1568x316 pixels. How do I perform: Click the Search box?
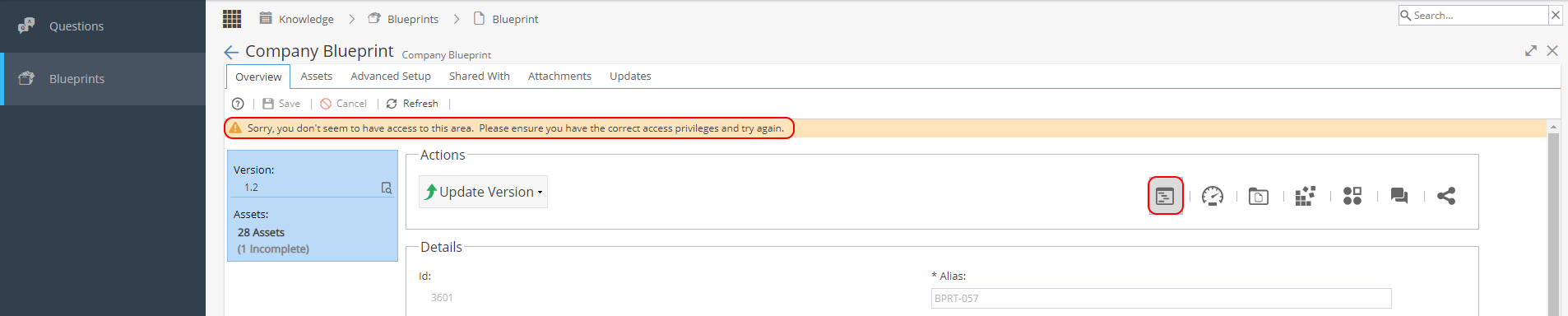1473,15
